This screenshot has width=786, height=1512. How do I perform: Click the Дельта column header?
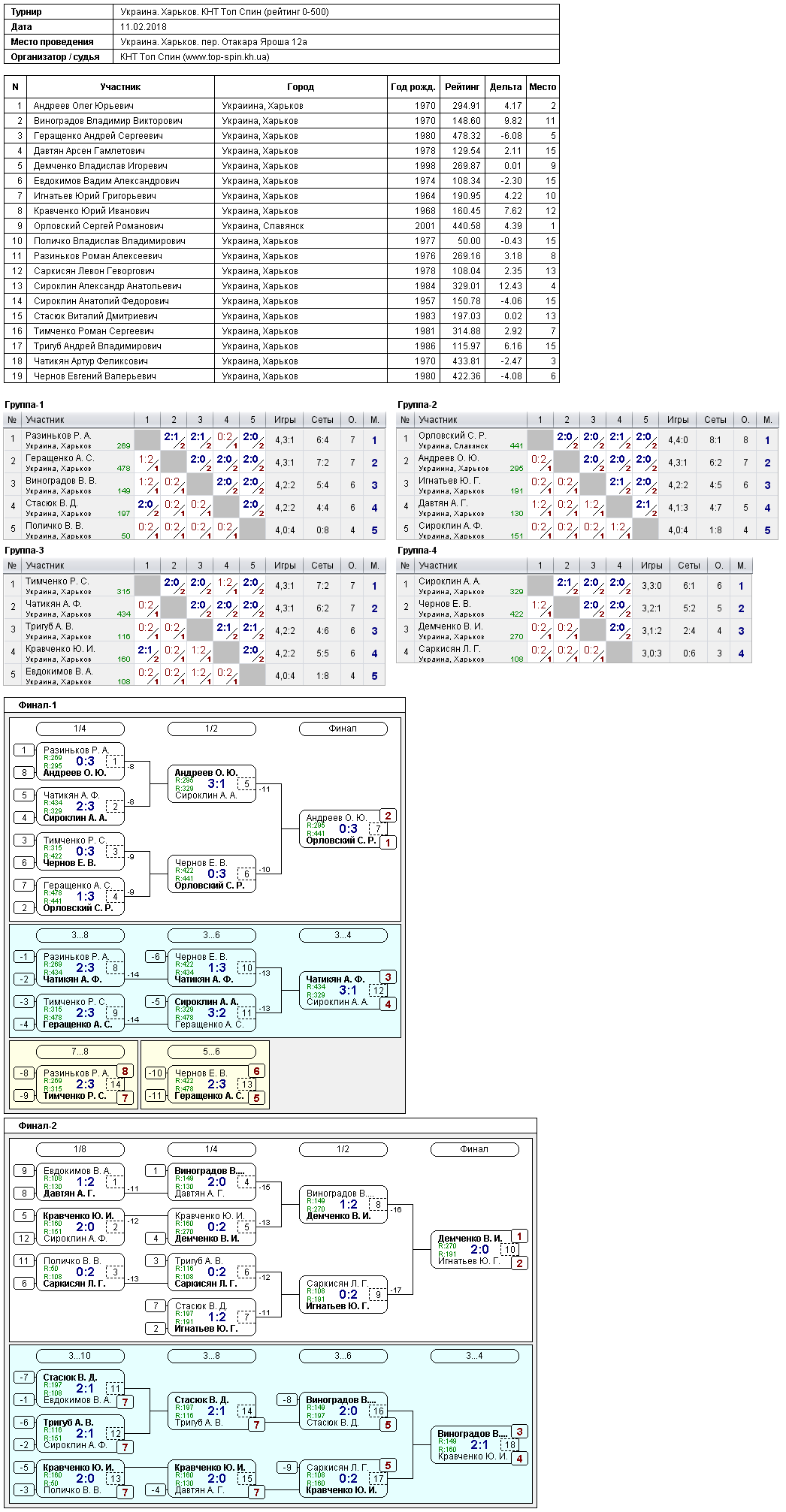point(506,86)
